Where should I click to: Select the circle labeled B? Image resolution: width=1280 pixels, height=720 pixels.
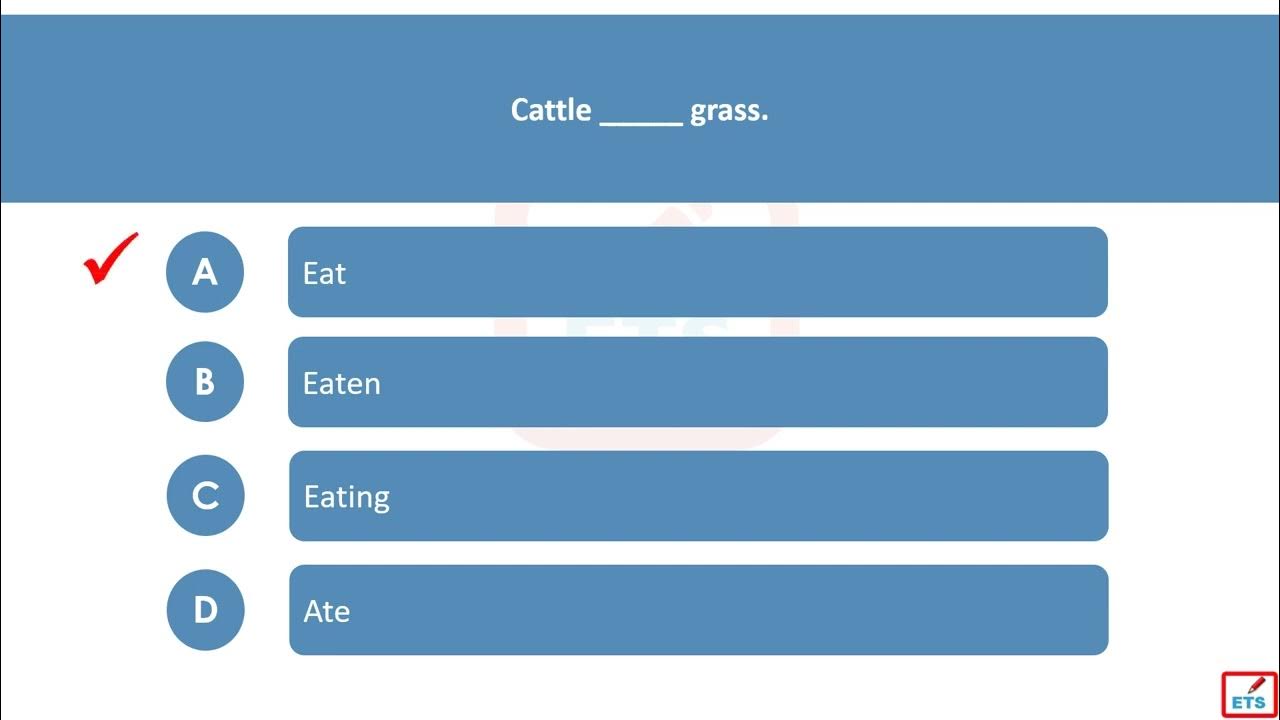[205, 381]
